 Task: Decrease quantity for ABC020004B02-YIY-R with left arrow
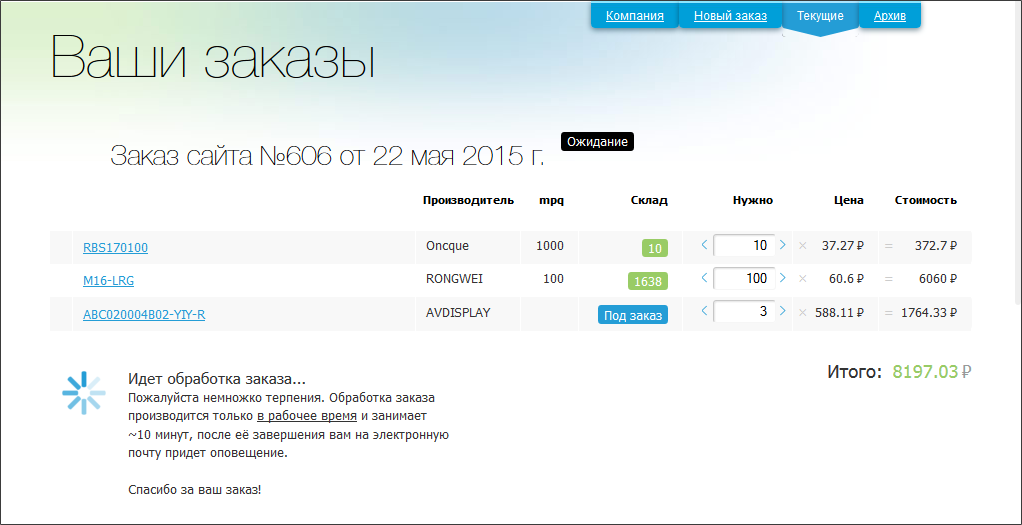point(704,311)
